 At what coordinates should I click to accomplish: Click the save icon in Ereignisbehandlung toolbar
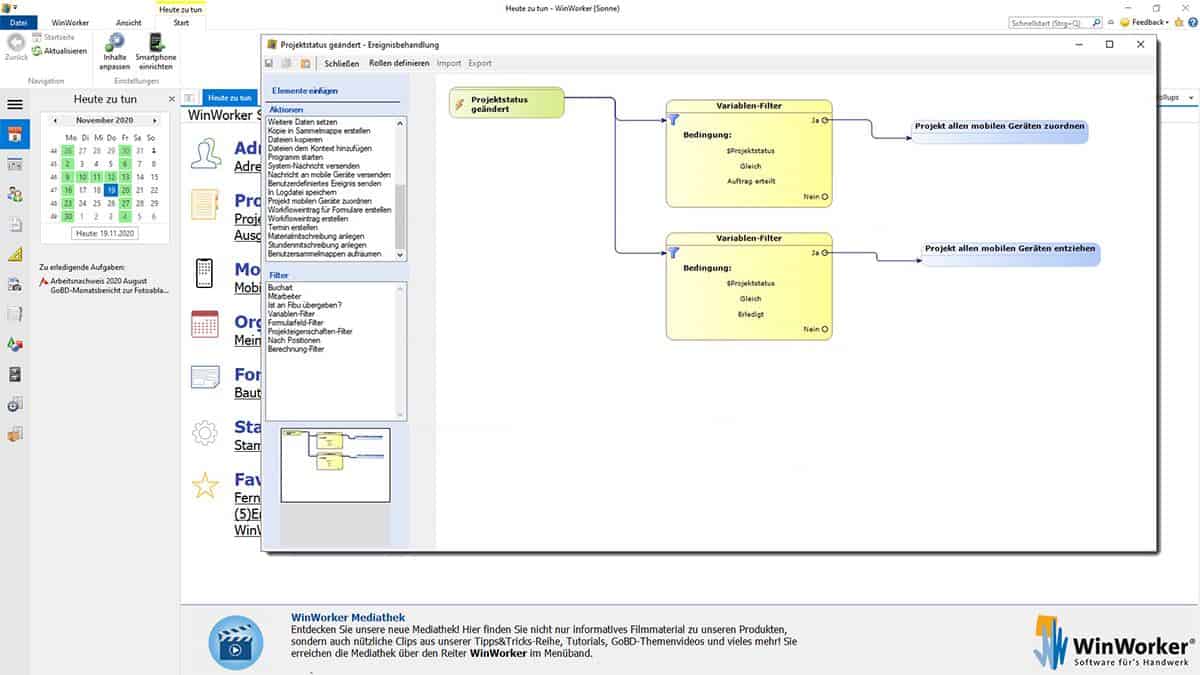pyautogui.click(x=270, y=63)
